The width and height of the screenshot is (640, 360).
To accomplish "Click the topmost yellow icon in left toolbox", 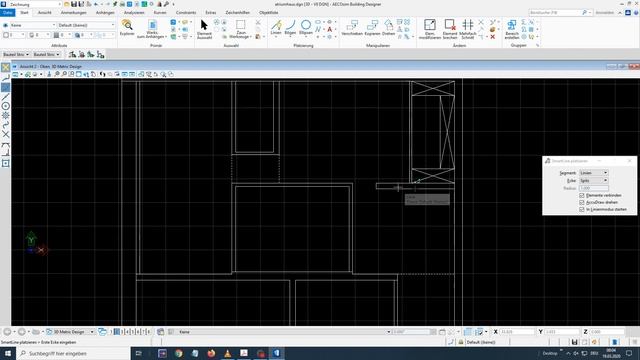I will 6,67.
